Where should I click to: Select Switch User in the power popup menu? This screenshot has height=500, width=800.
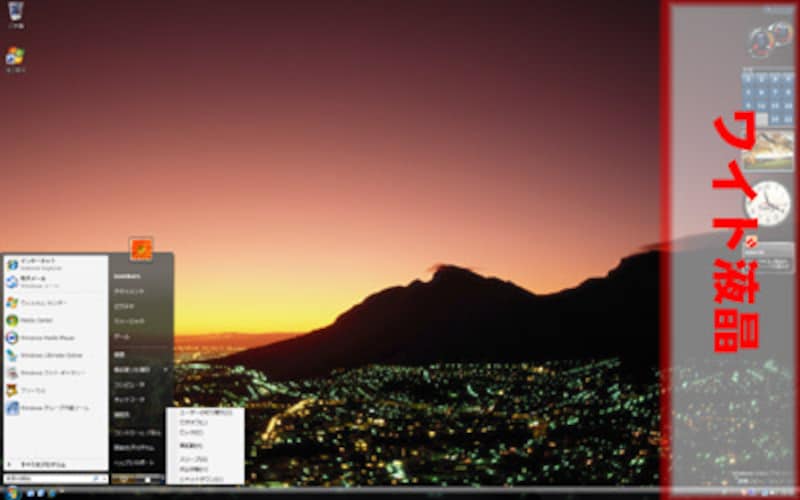point(205,412)
